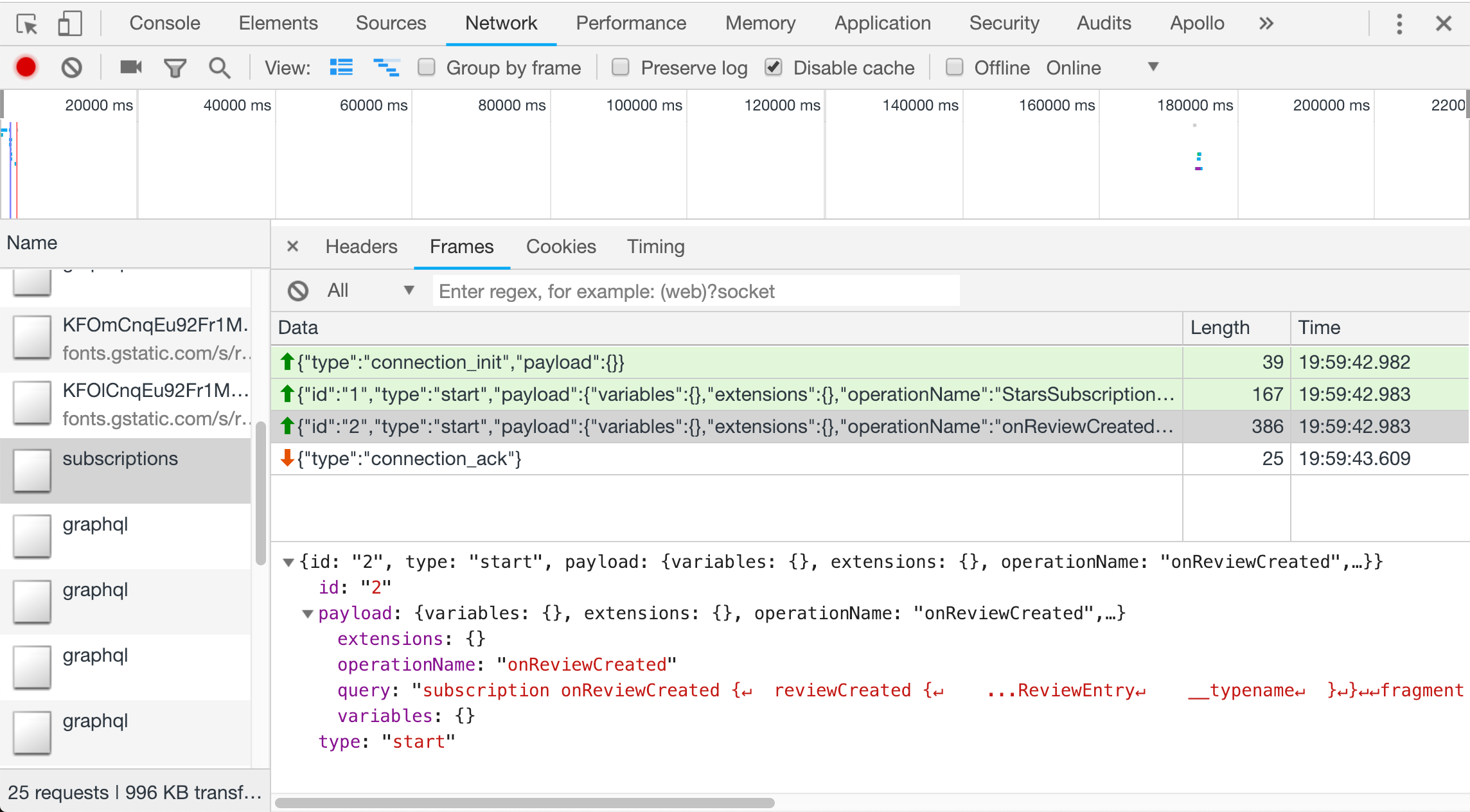
Task: Select the onReviewCreated start frame
Action: point(870,427)
